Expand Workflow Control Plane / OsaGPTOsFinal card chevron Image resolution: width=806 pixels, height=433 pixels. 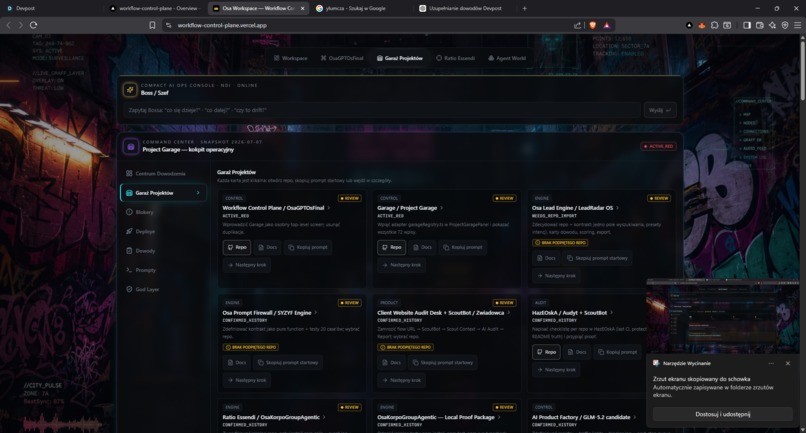pyautogui.click(x=328, y=208)
